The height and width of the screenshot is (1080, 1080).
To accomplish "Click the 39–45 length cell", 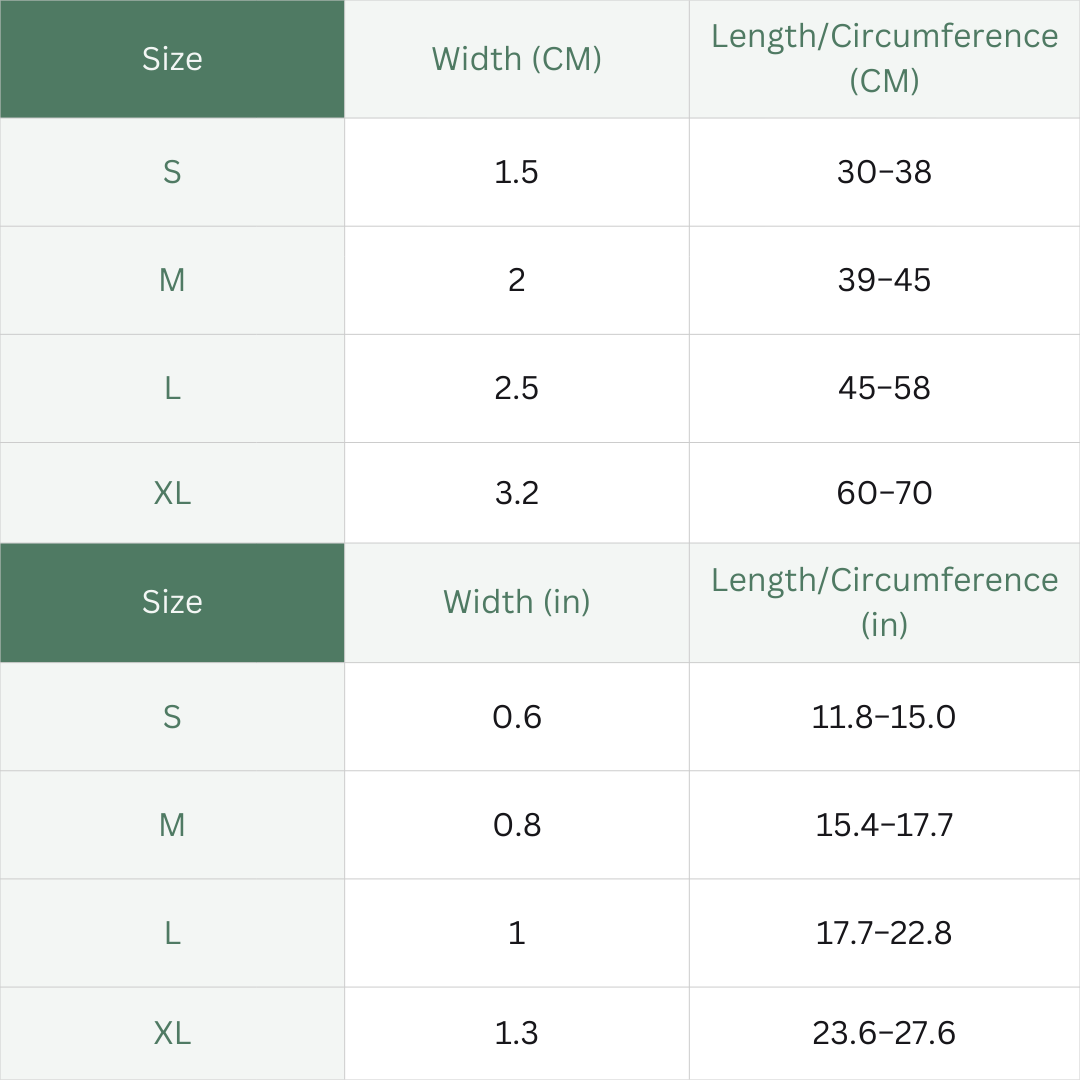I will (884, 280).
